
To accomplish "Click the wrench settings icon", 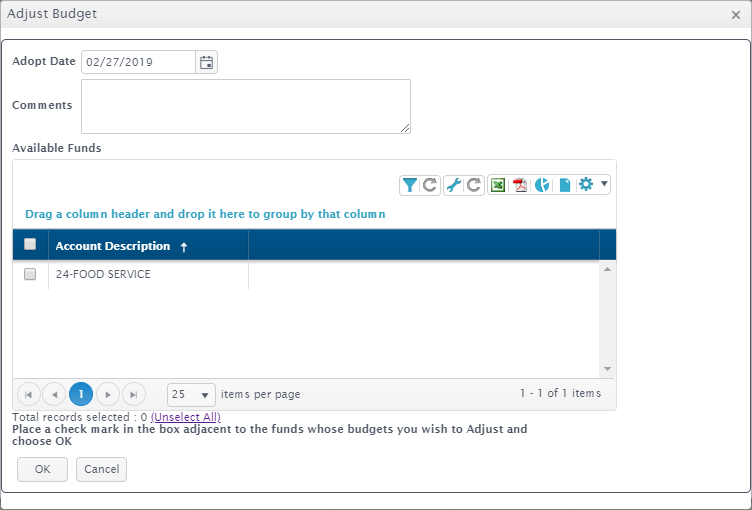I will 453,185.
